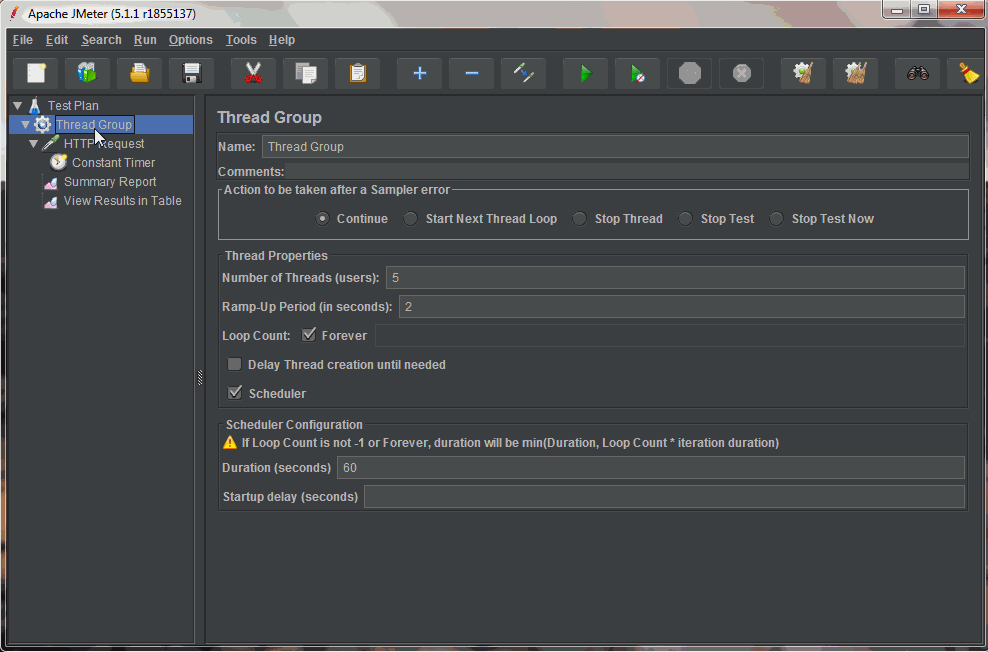Open the Options menu
Screen dimensions: 988x652
[x=190, y=40]
